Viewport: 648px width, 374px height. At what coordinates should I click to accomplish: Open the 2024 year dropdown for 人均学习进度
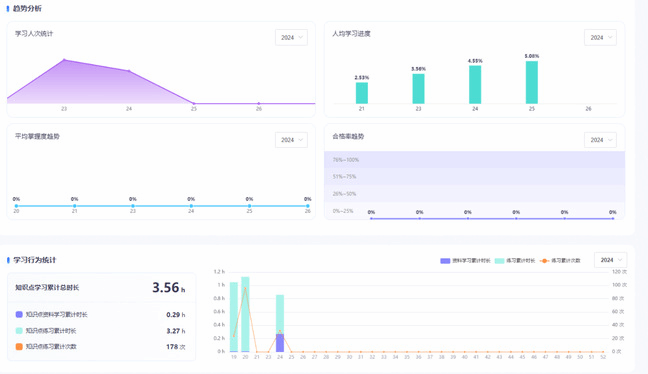[600, 37]
